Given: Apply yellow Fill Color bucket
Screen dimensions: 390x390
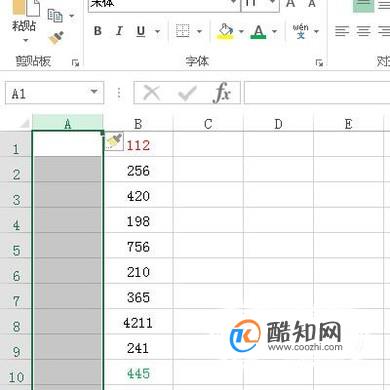Looking at the screenshot, I should coord(226,31).
